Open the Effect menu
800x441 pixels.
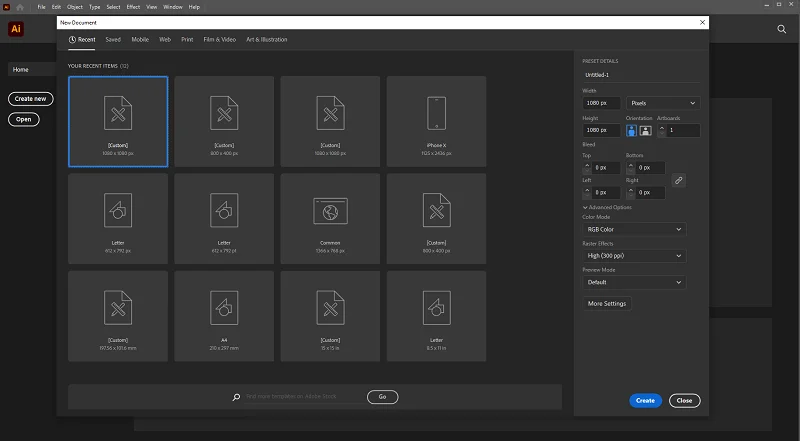coord(133,7)
